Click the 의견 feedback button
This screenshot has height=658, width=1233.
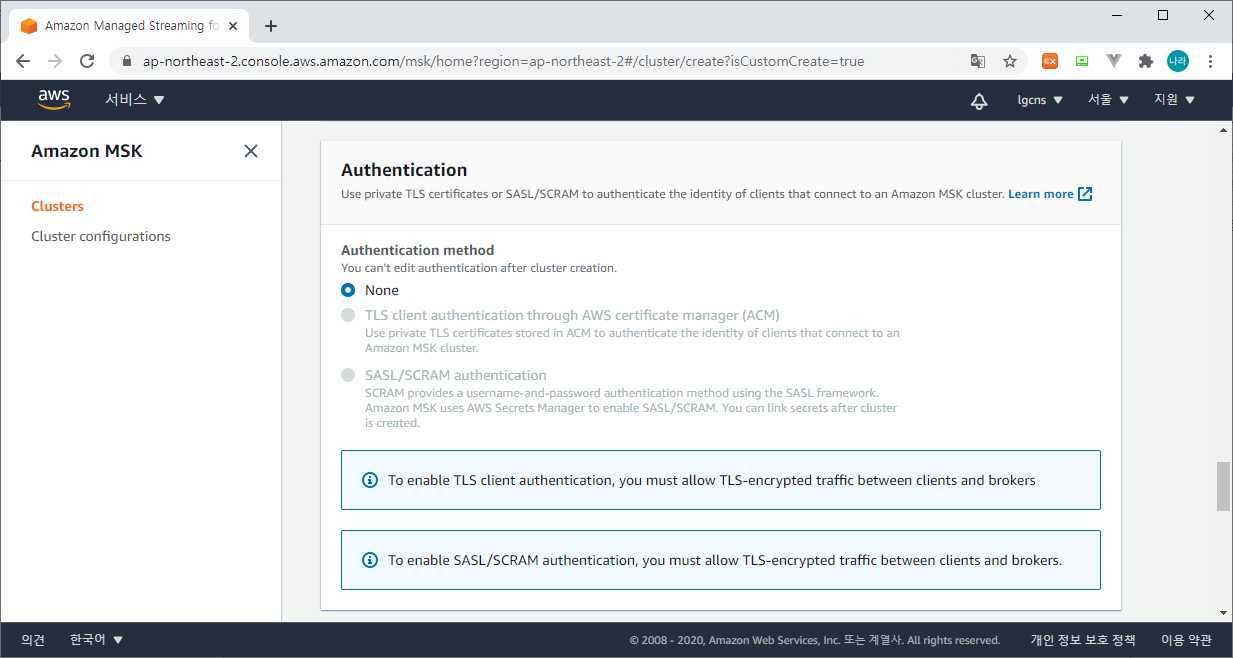(x=33, y=640)
